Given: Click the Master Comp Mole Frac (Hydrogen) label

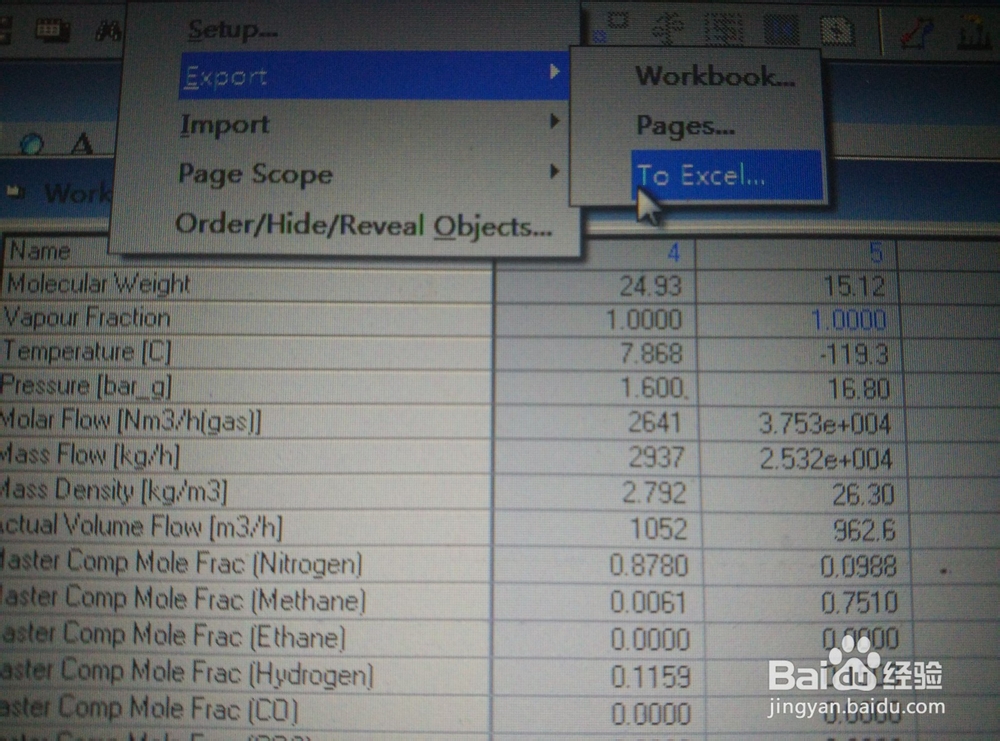Looking at the screenshot, I should click(186, 673).
